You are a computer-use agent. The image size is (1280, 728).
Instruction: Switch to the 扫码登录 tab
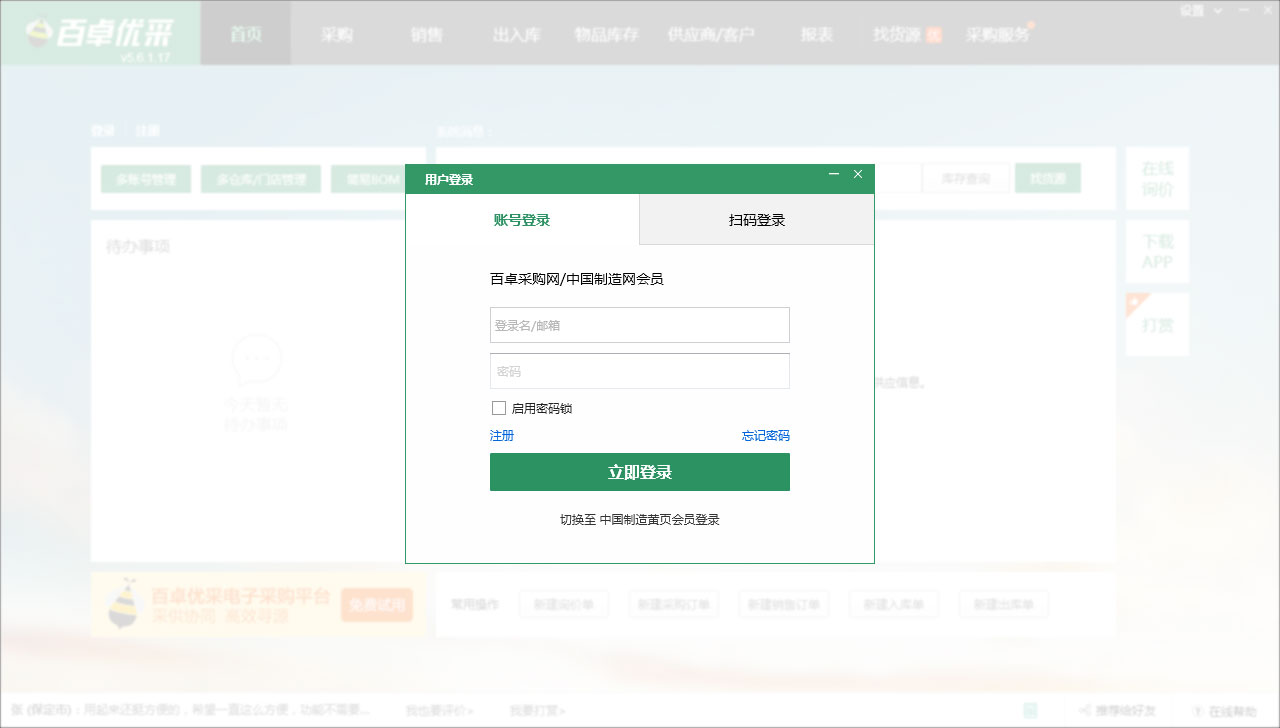(x=757, y=220)
